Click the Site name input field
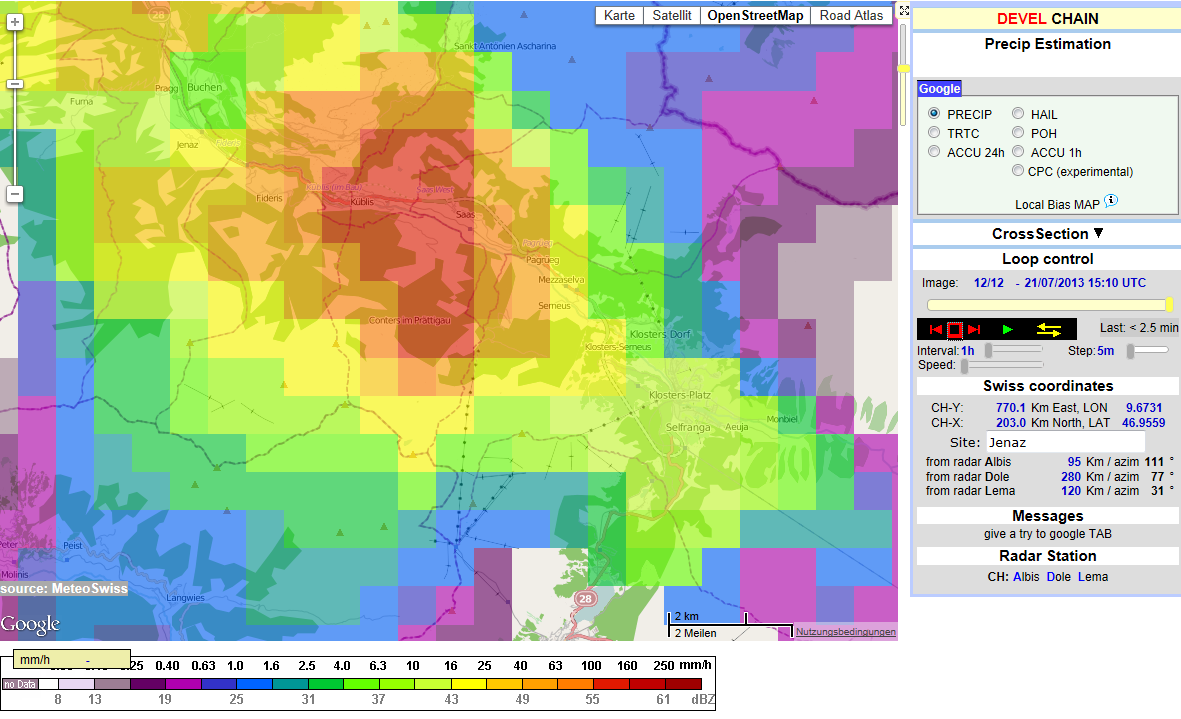Screen dimensions: 1181x719 [x=1065, y=442]
